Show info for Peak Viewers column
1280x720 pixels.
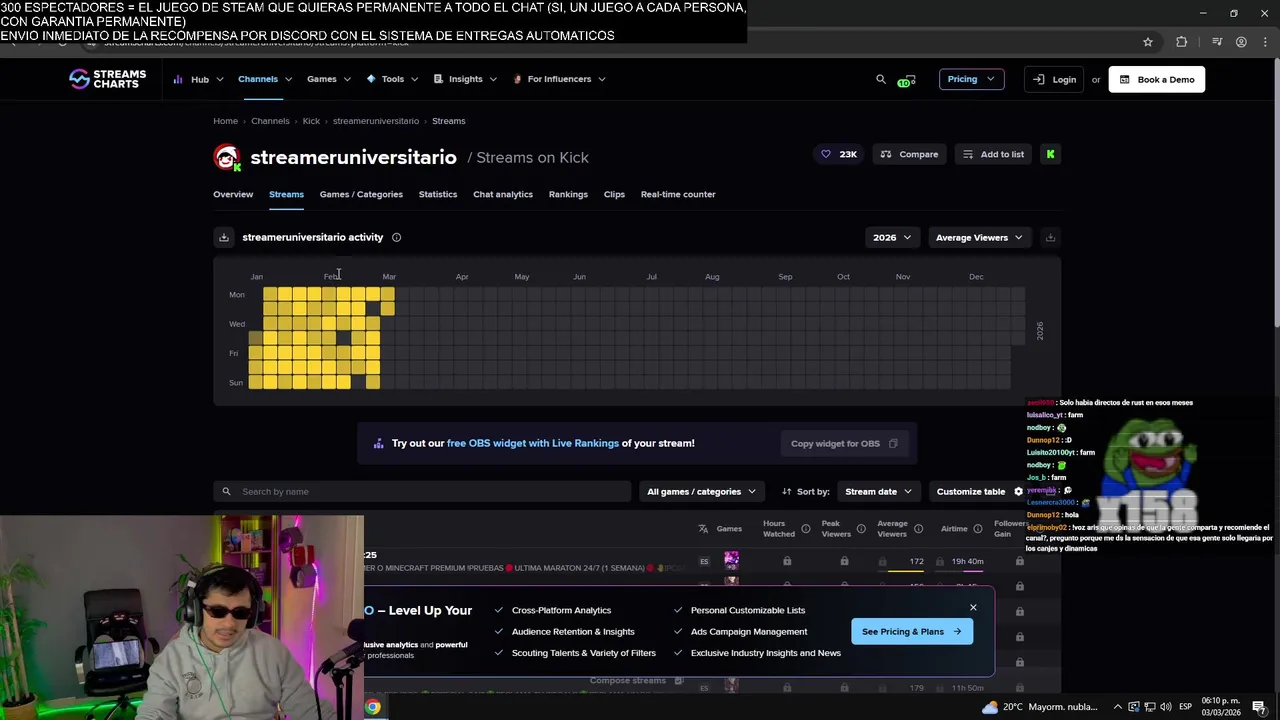point(861,528)
